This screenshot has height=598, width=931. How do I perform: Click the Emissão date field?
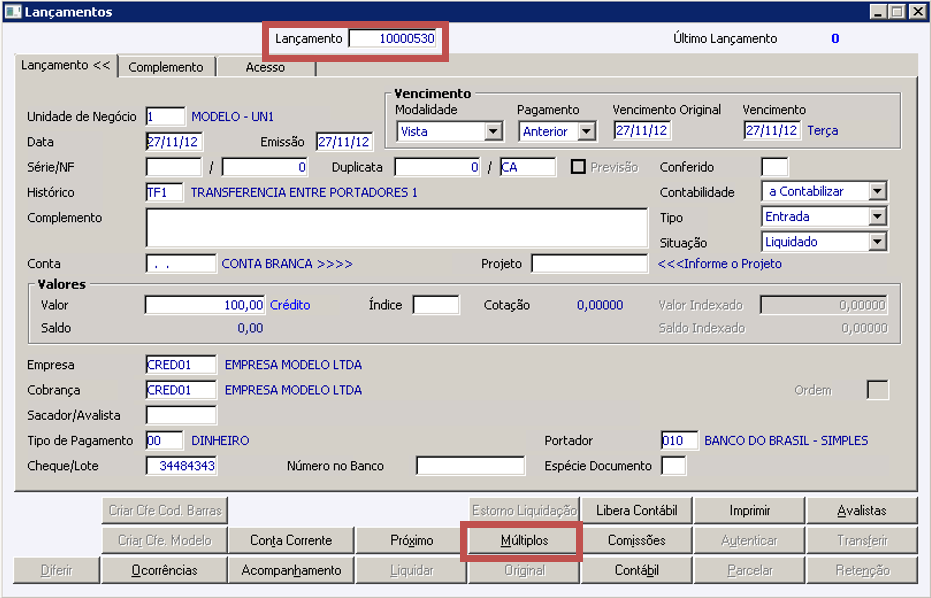coord(344,142)
